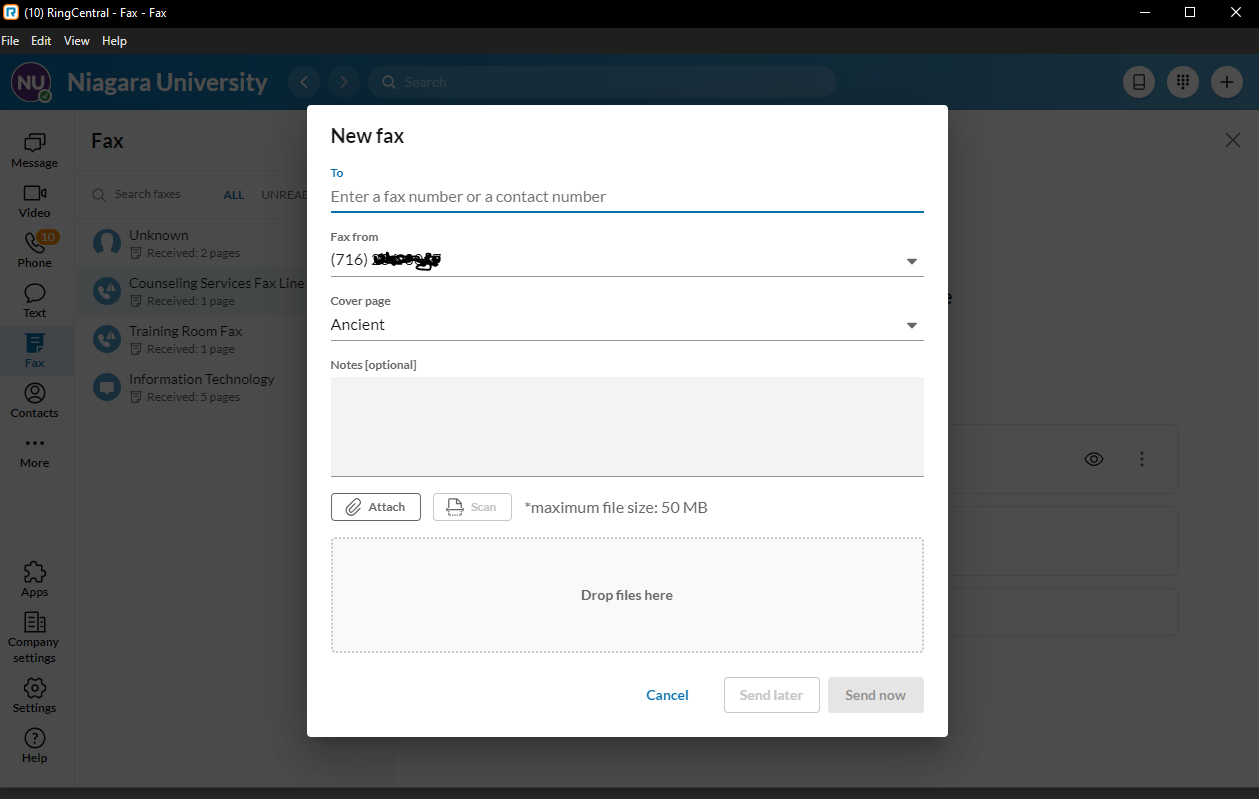Viewport: 1259px width, 799px height.
Task: Select the Training Room Fax entry
Action: coord(191,338)
